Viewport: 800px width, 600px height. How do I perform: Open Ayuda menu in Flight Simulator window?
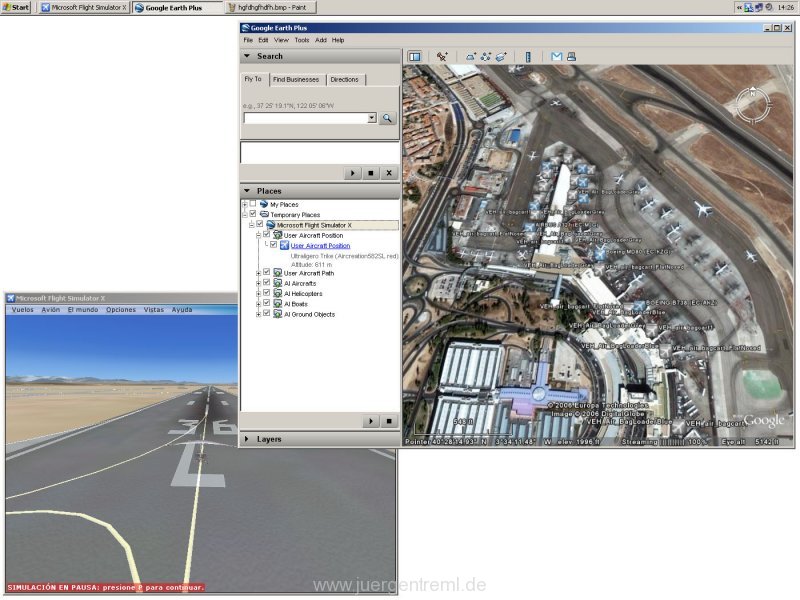(x=182, y=310)
